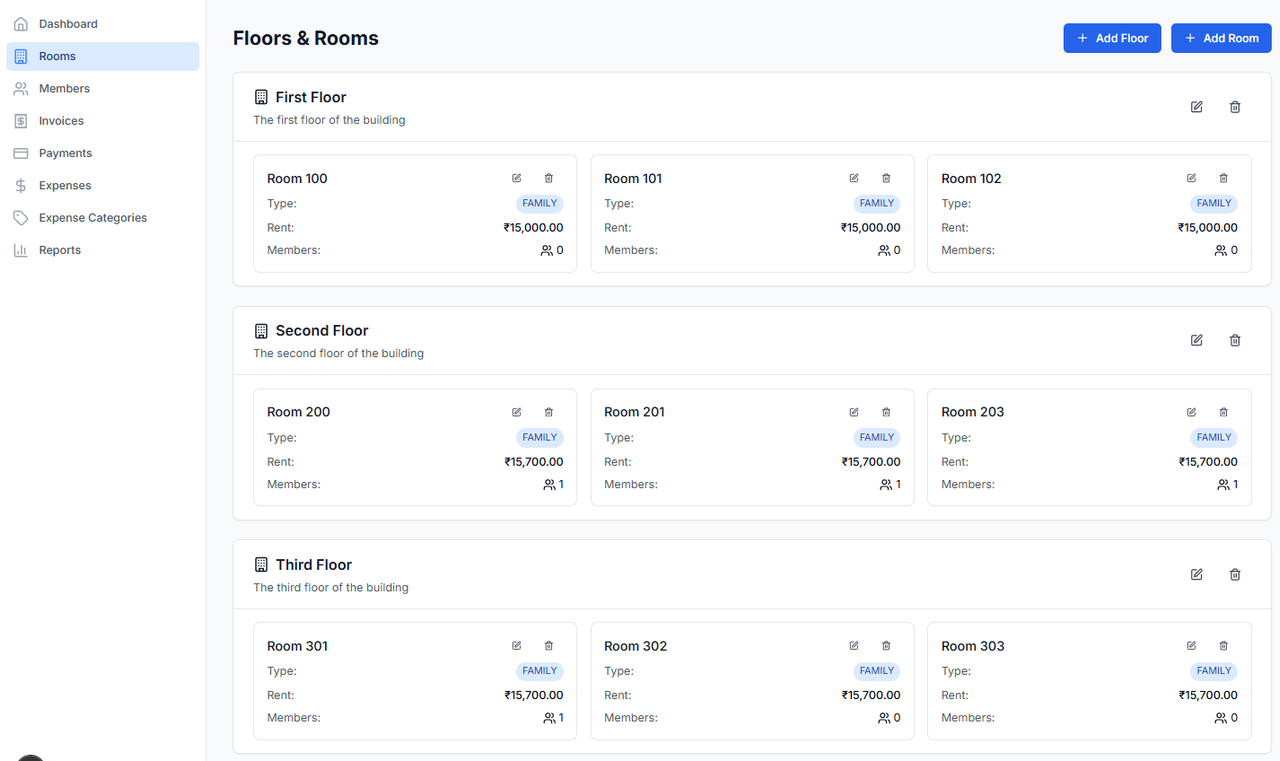Click the Add Room button

1221,38
